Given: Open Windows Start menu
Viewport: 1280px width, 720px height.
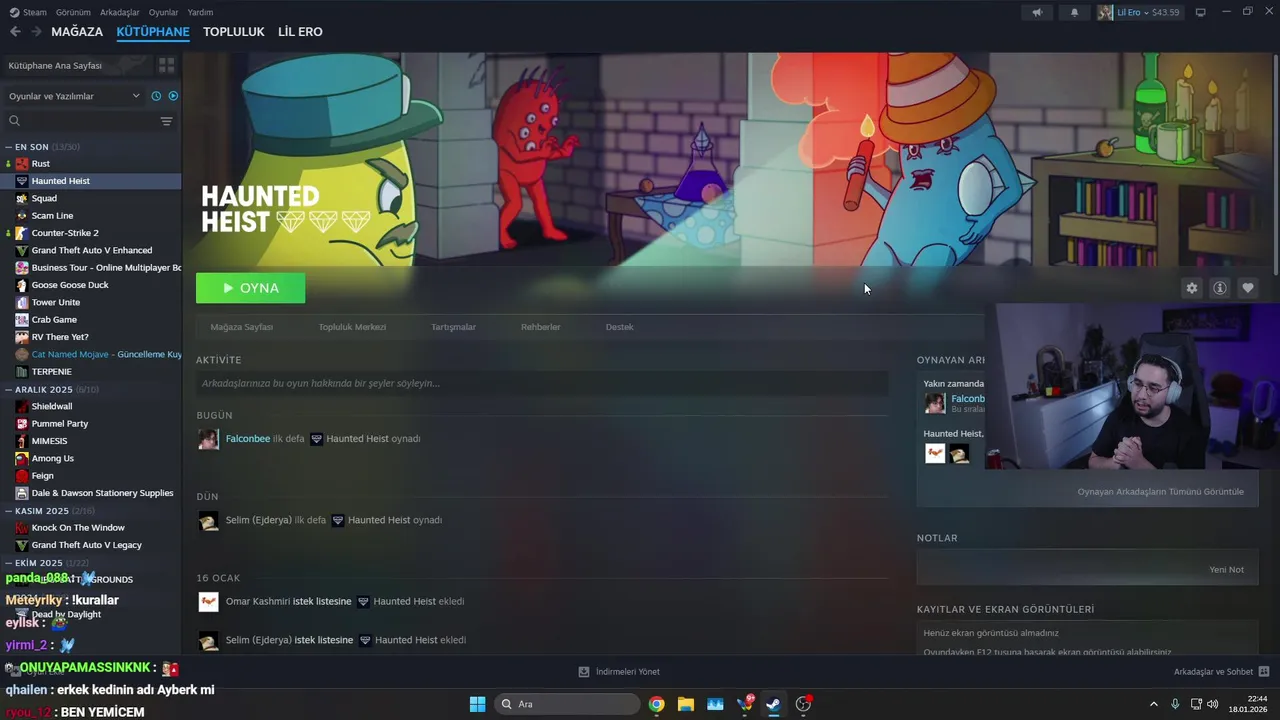Looking at the screenshot, I should coord(477,704).
